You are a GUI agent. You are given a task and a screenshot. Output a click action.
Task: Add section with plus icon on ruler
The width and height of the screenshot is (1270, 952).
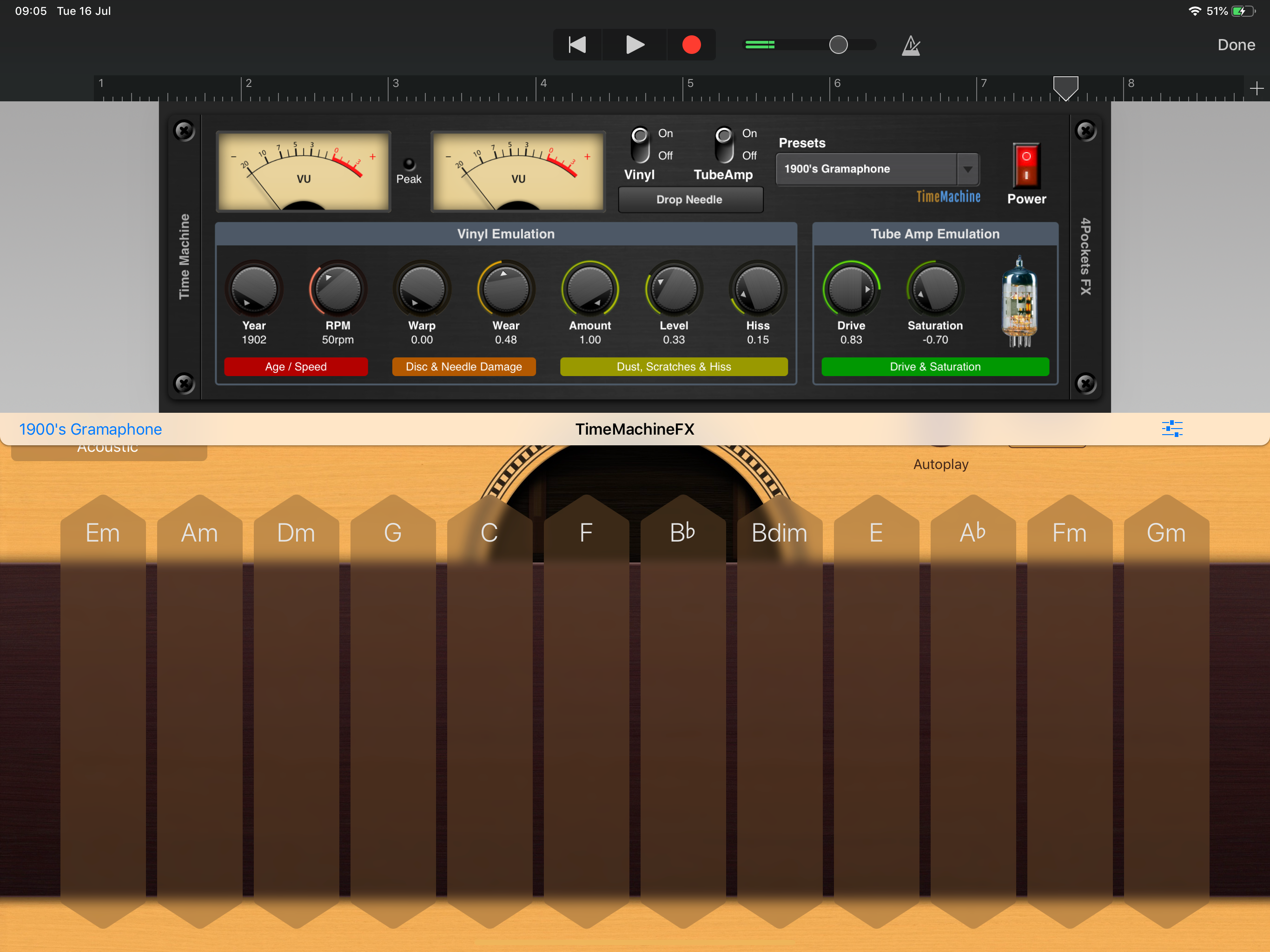(1256, 88)
